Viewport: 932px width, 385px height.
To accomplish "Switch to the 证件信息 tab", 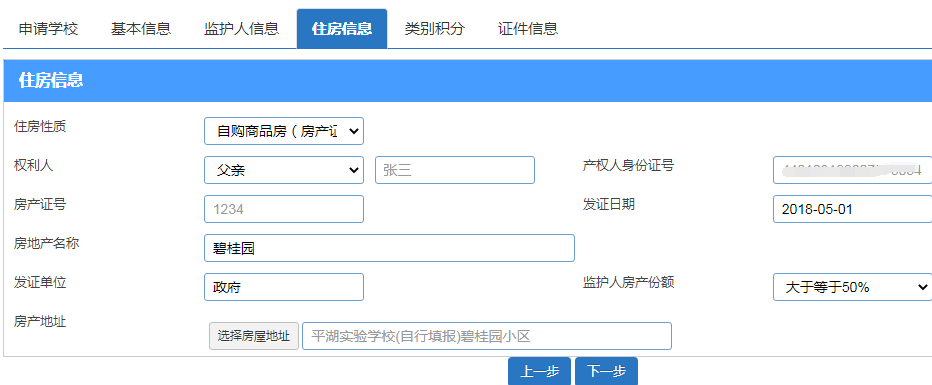I will pyautogui.click(x=528, y=29).
